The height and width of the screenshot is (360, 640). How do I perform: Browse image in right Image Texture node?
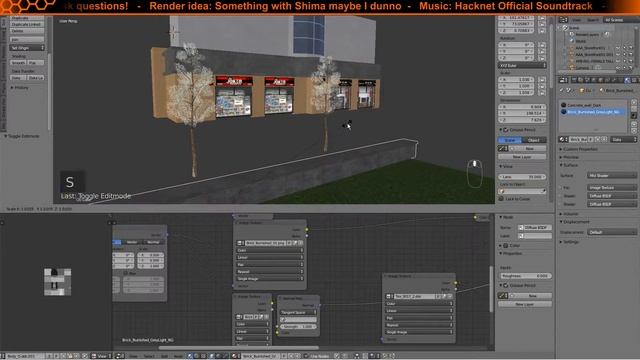coord(389,296)
